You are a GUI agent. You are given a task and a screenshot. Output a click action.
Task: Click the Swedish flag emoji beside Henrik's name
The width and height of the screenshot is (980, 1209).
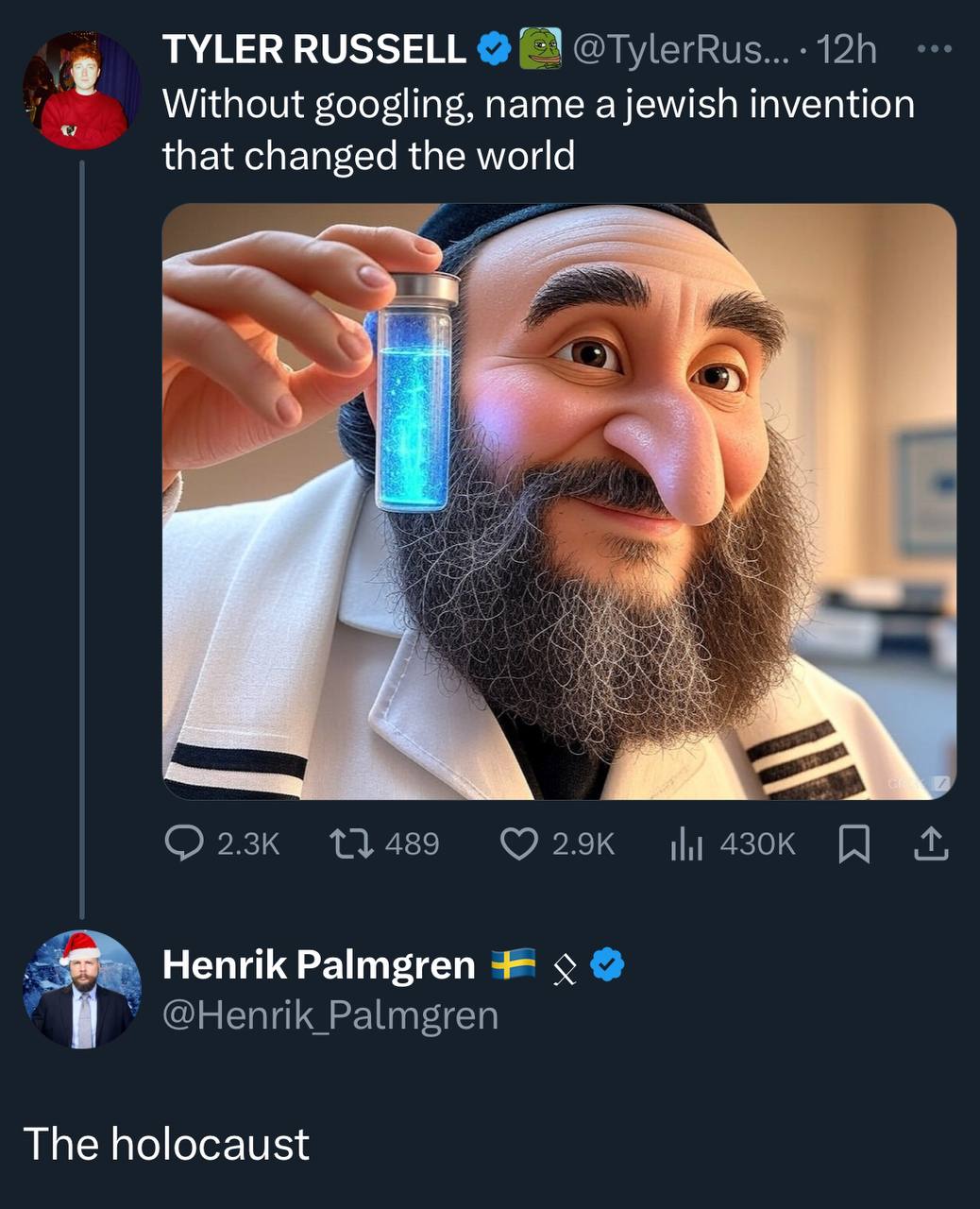(513, 964)
